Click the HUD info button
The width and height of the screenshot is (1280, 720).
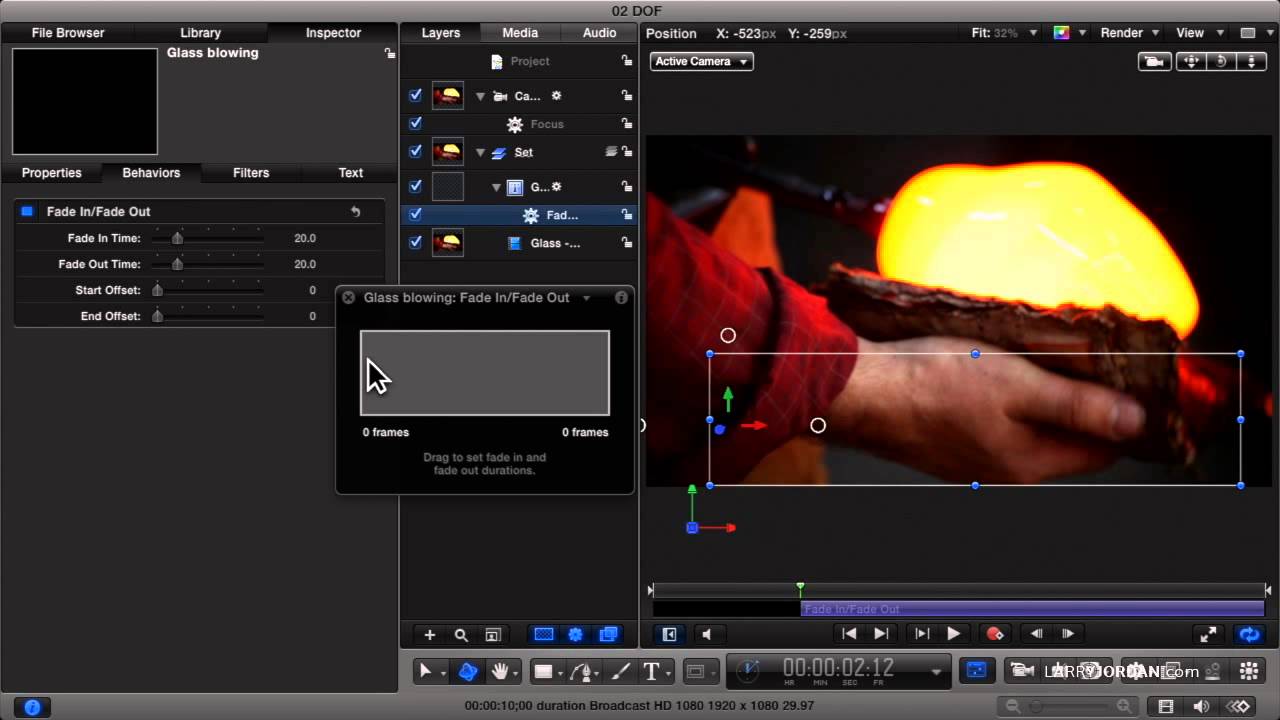[x=621, y=297]
